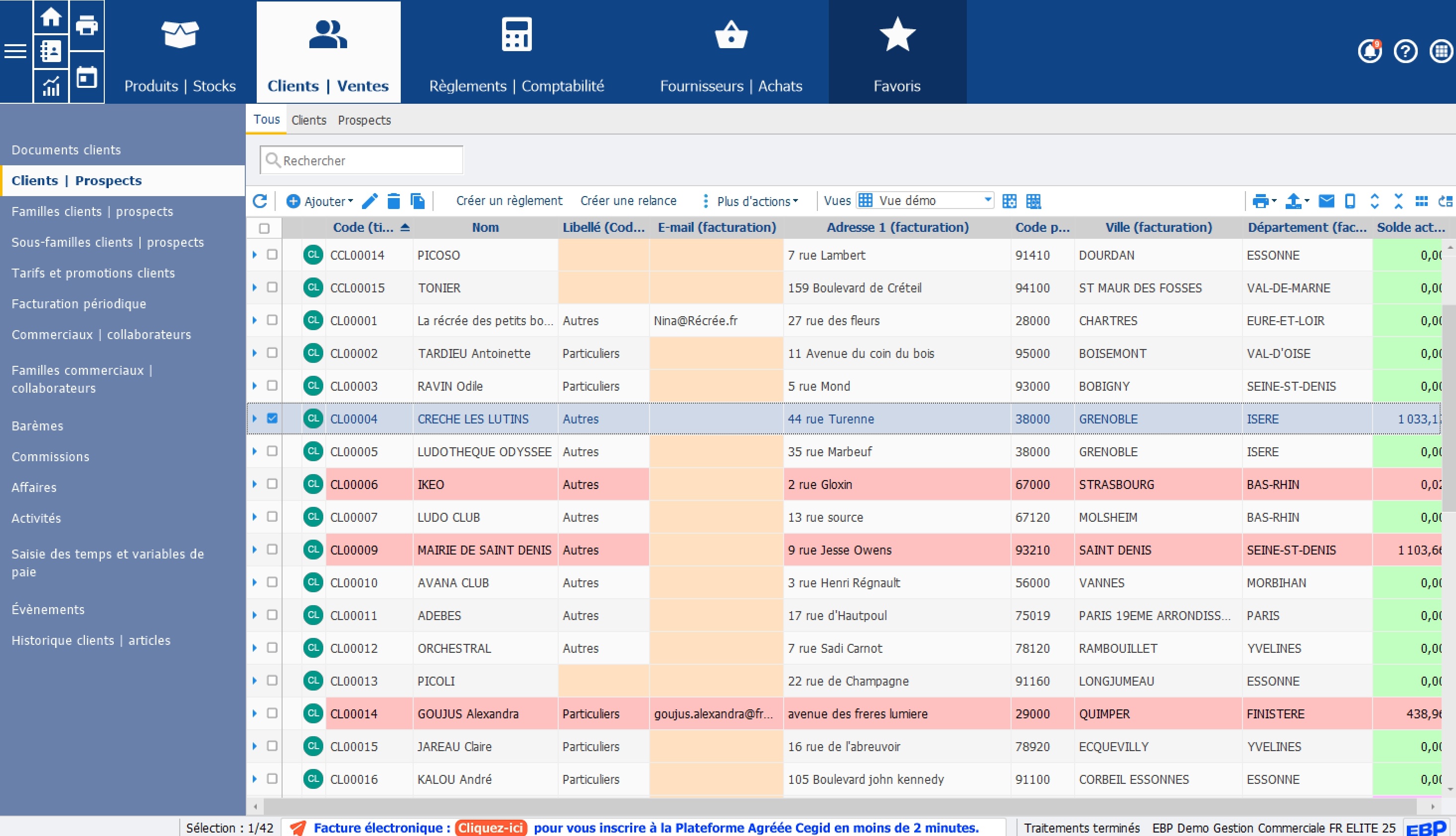The height and width of the screenshot is (836, 1456).
Task: Click the refresh list icon
Action: pyautogui.click(x=260, y=201)
